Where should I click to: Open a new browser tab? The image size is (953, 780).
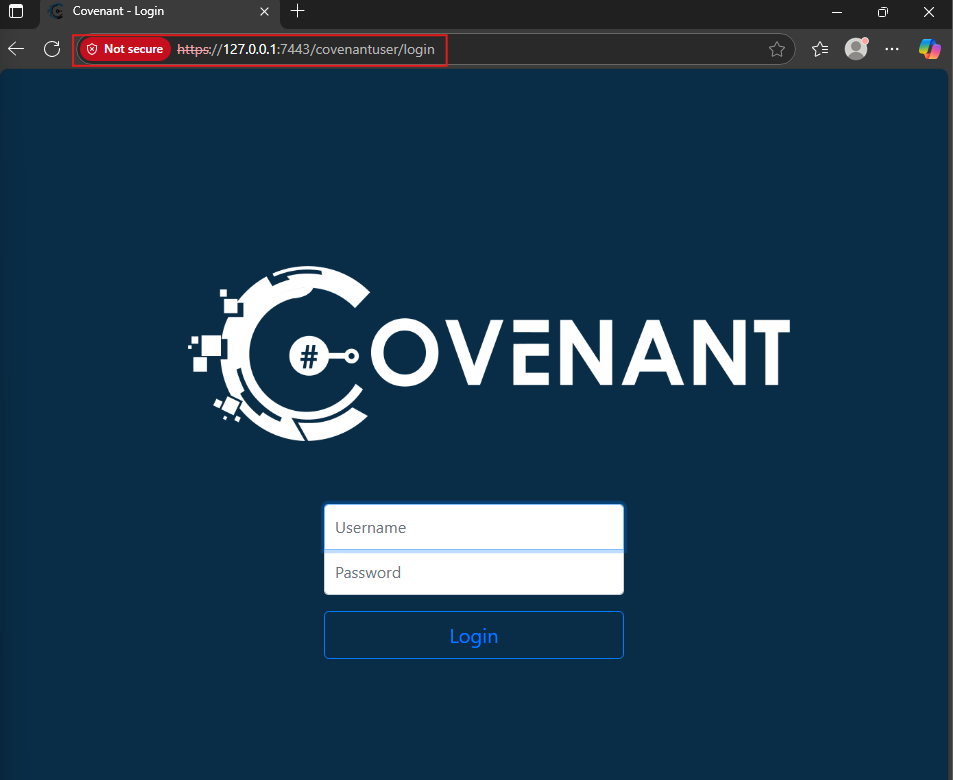[x=297, y=11]
